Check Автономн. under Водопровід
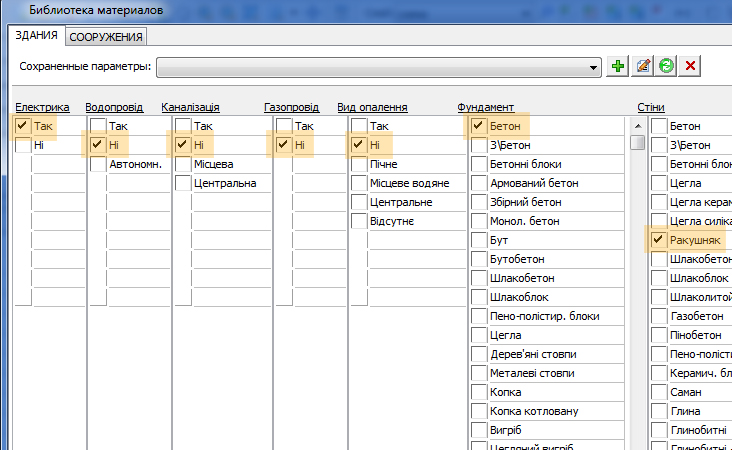Viewport: 732px width, 450px height. click(x=98, y=164)
